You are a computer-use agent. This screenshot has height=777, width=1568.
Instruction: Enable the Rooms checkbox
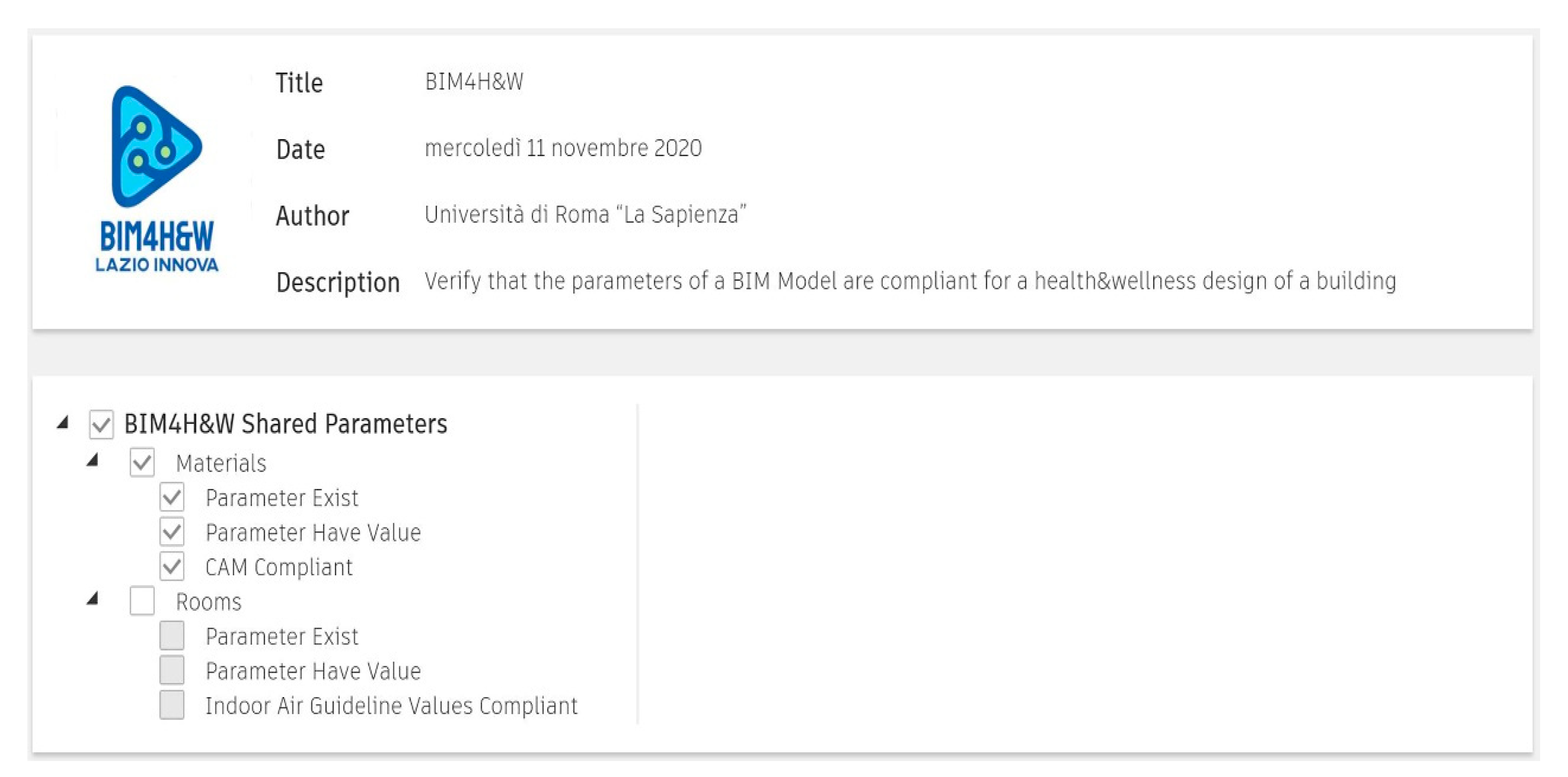tap(142, 601)
